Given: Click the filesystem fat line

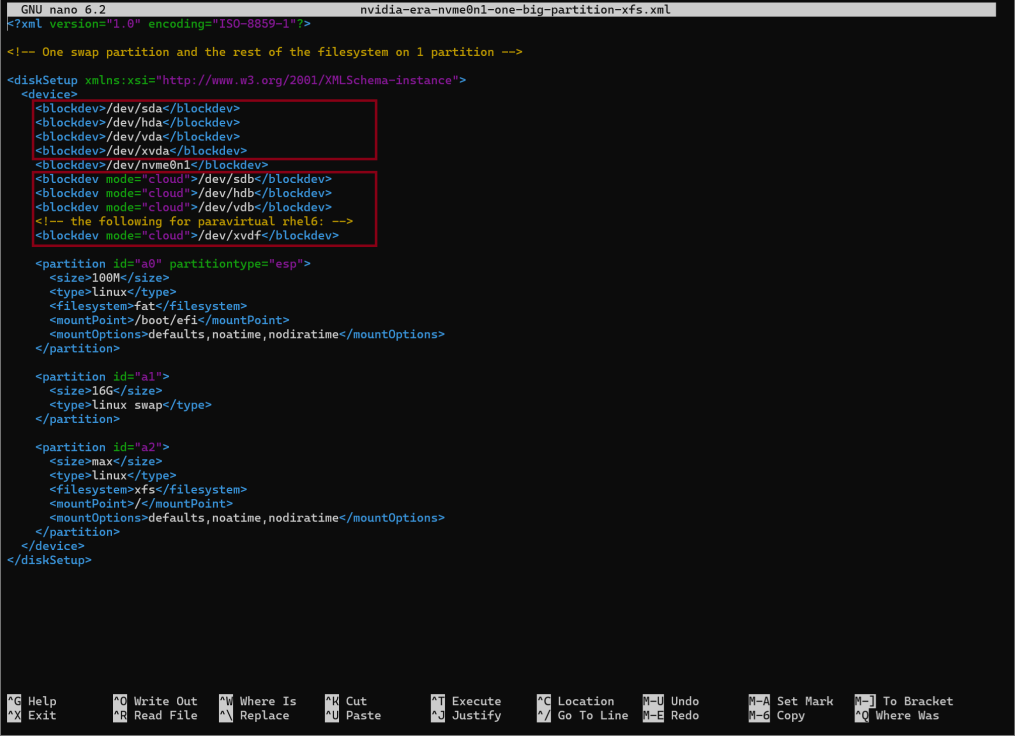Looking at the screenshot, I should tap(148, 306).
